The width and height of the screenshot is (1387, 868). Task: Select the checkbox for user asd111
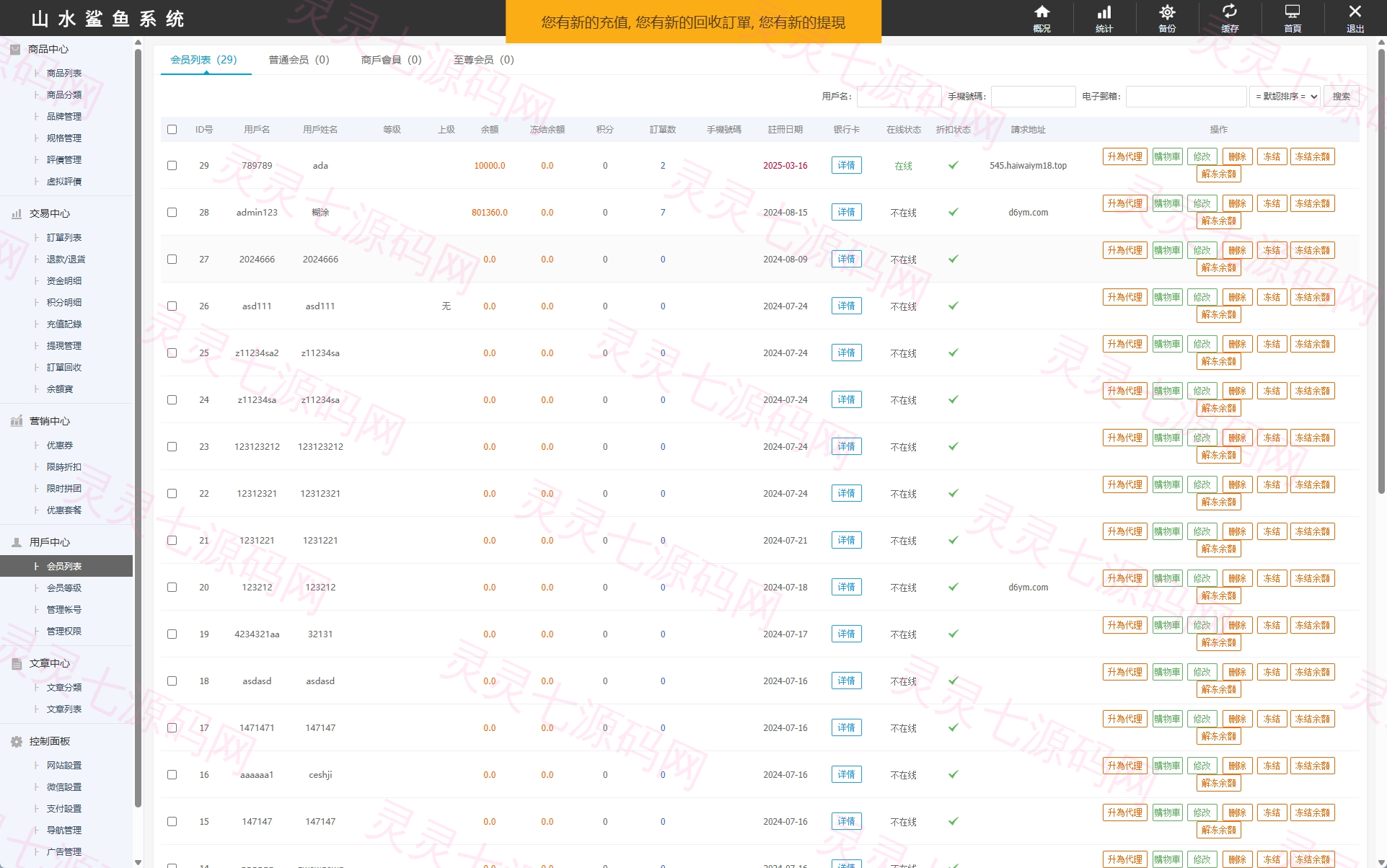tap(172, 306)
